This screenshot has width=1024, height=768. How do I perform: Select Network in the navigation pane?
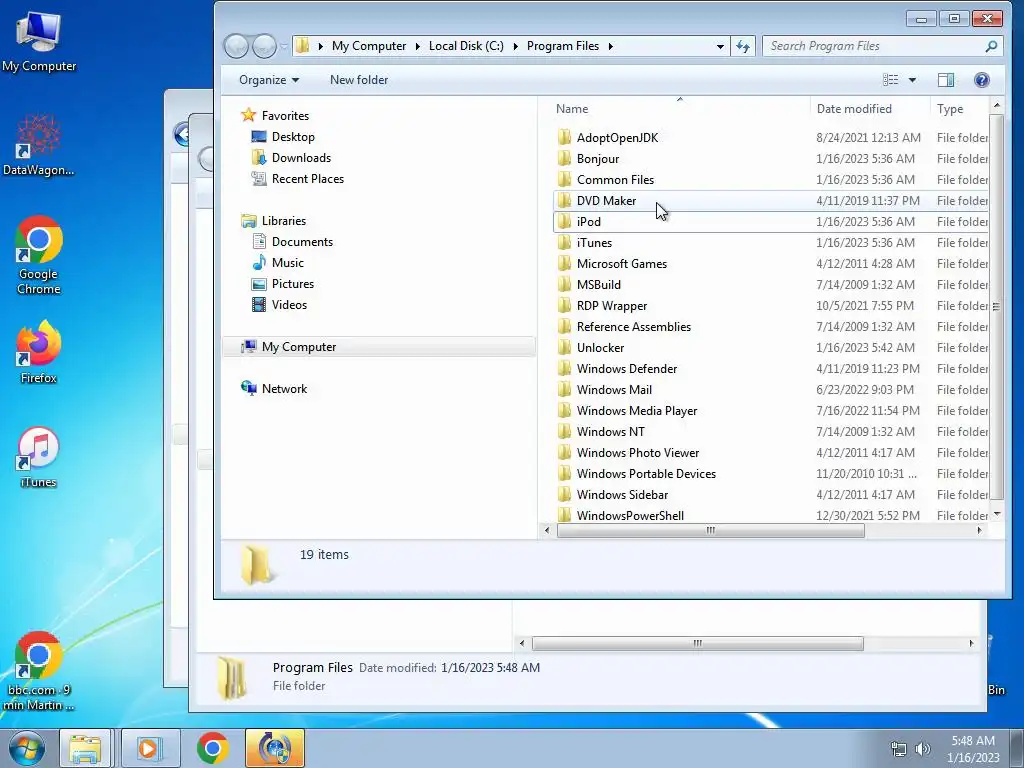pos(284,389)
